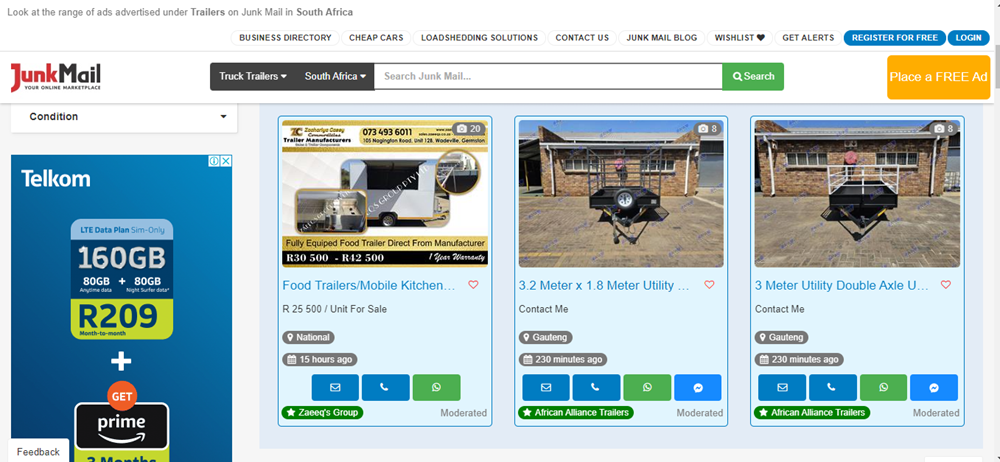Email the Food Trailers ad seller
Viewport: 1000px width, 462px height.
coord(334,387)
